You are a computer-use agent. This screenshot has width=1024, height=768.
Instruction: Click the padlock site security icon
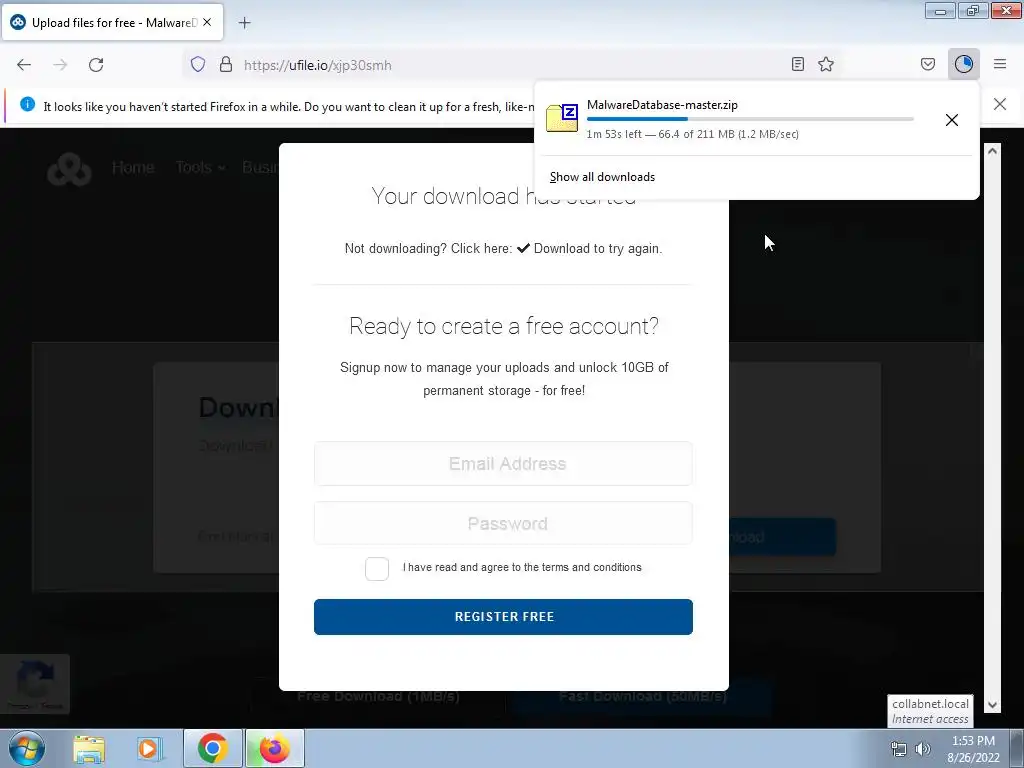226,65
